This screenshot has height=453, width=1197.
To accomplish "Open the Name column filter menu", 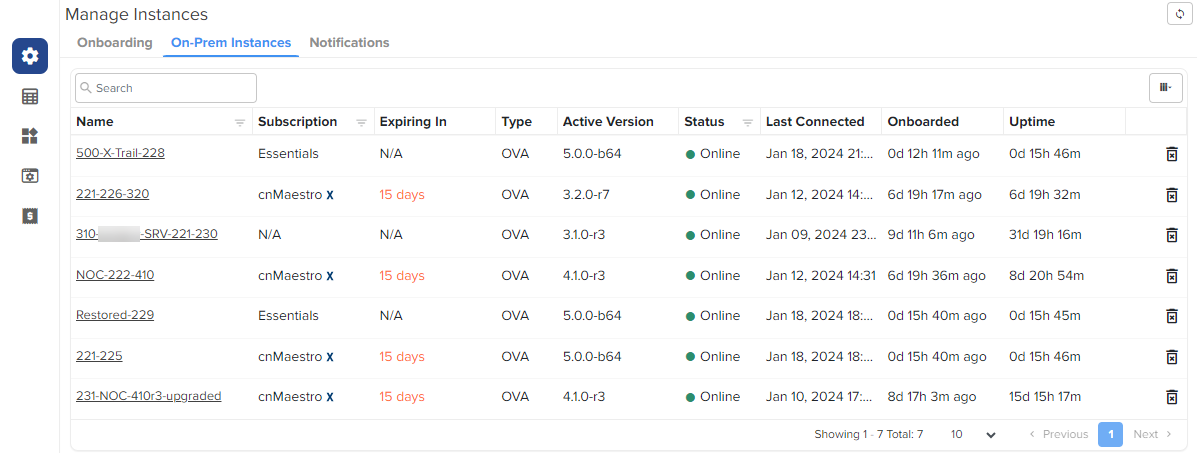I will tap(240, 122).
